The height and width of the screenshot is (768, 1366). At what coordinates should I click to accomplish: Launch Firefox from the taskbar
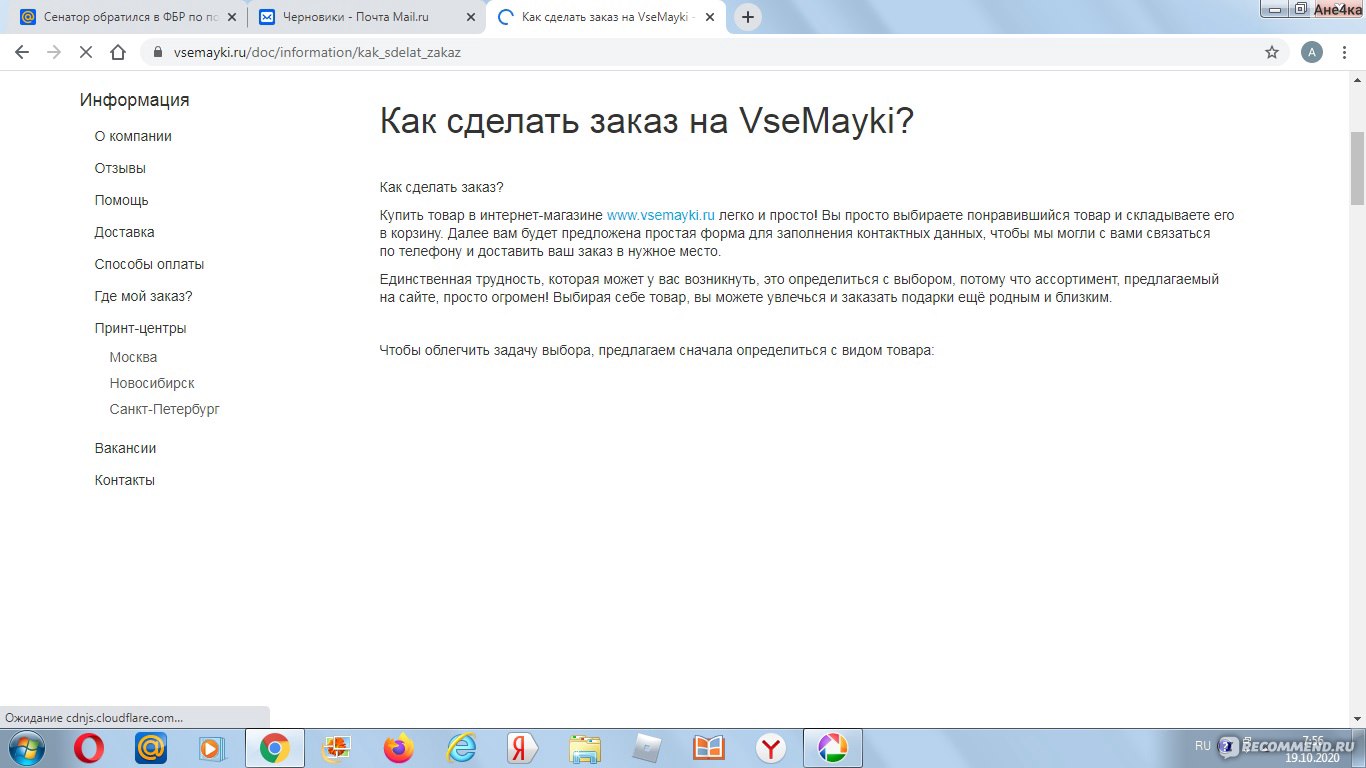click(398, 748)
